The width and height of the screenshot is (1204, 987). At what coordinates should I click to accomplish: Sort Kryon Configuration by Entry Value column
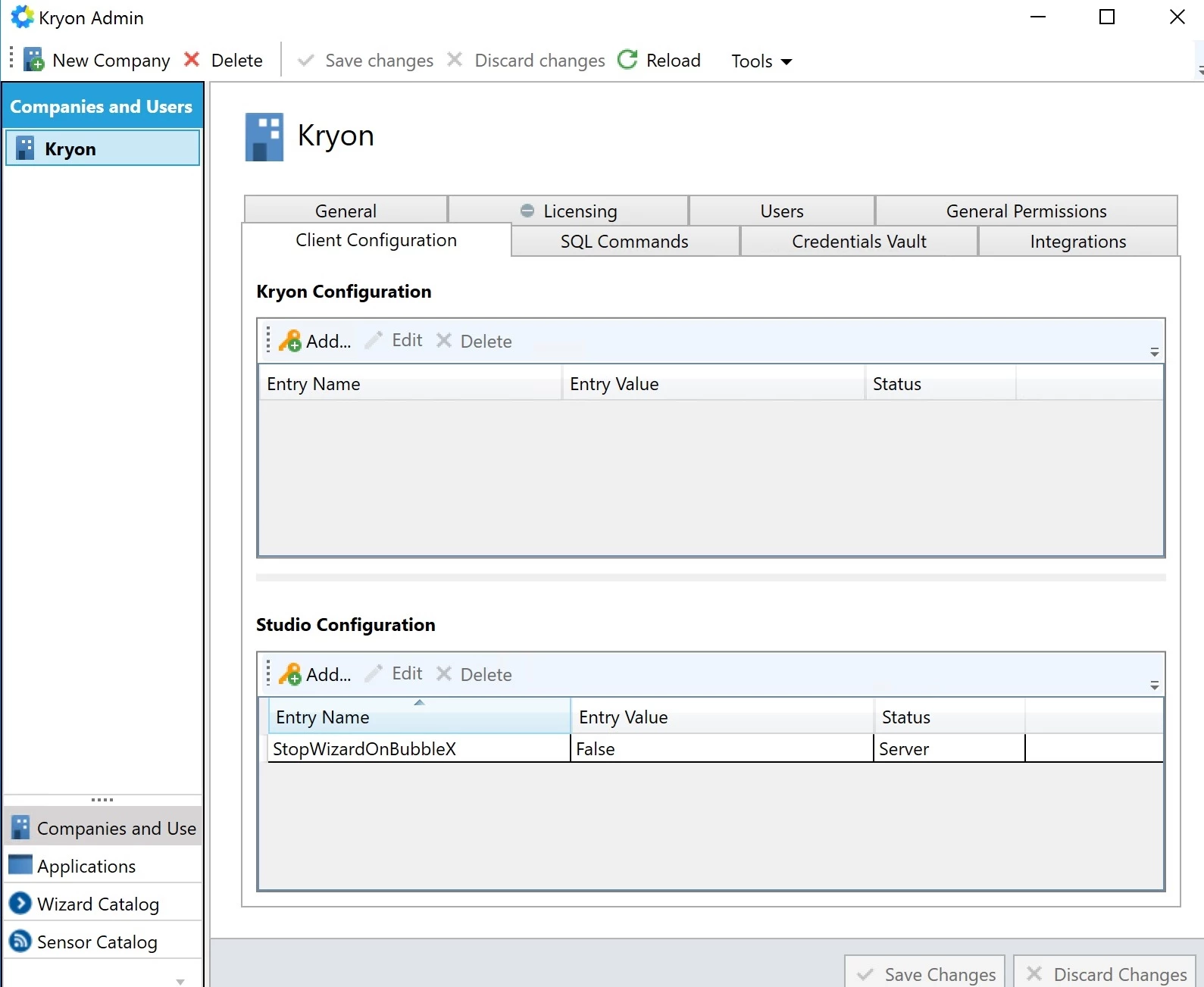713,383
